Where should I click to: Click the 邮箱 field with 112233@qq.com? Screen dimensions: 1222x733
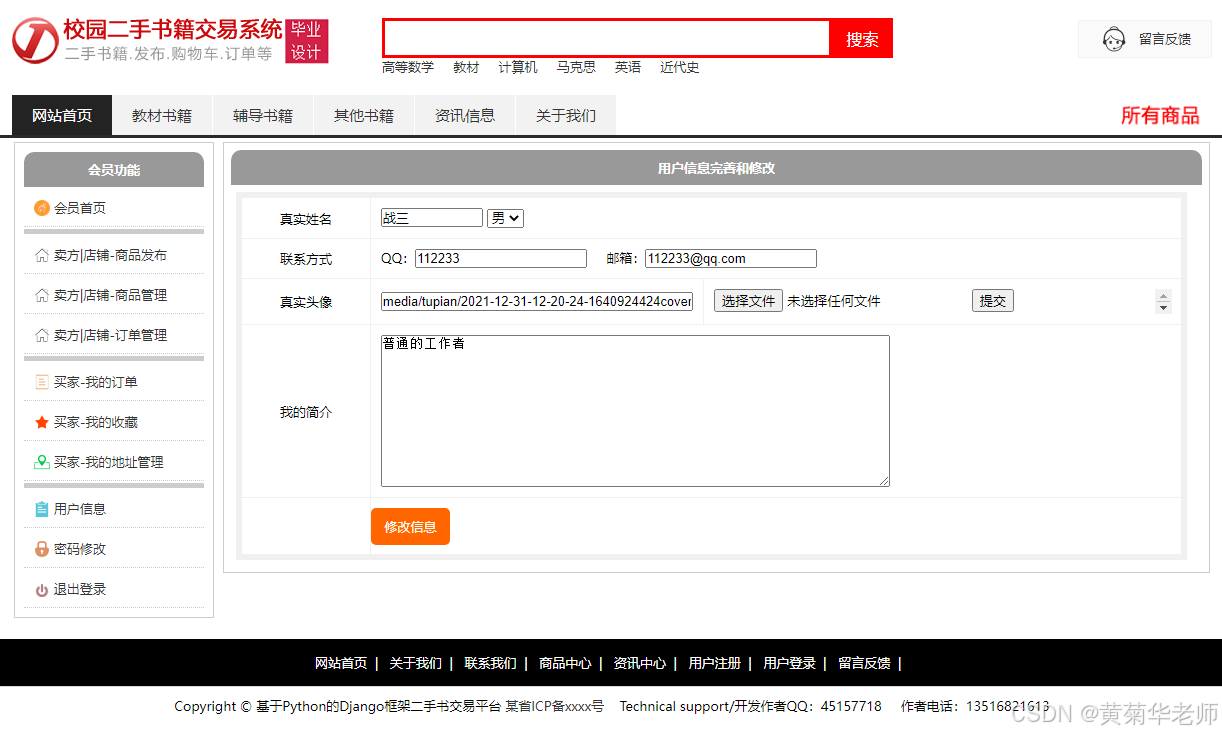(731, 258)
